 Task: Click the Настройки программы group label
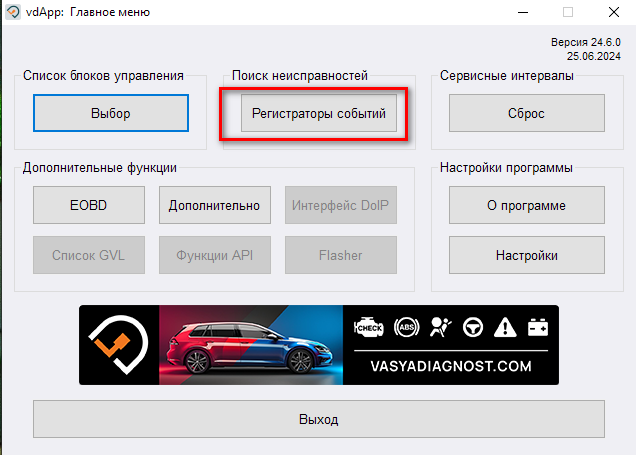pos(506,167)
